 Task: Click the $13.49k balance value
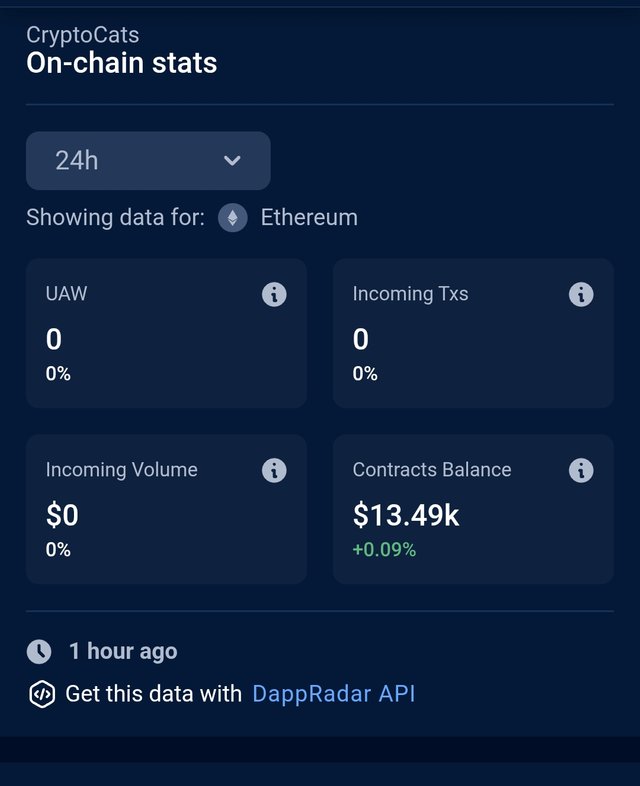(x=406, y=515)
